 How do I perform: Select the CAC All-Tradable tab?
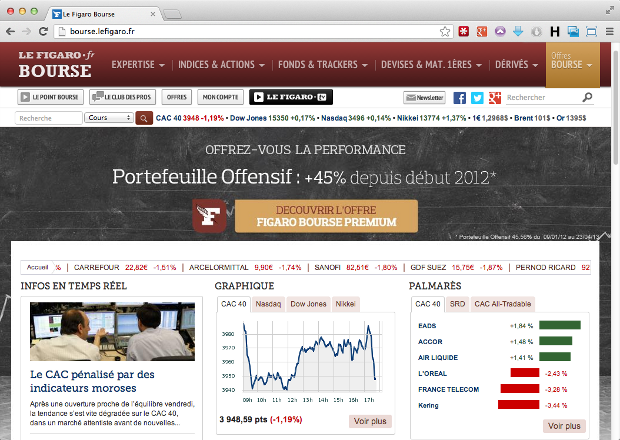(x=503, y=304)
